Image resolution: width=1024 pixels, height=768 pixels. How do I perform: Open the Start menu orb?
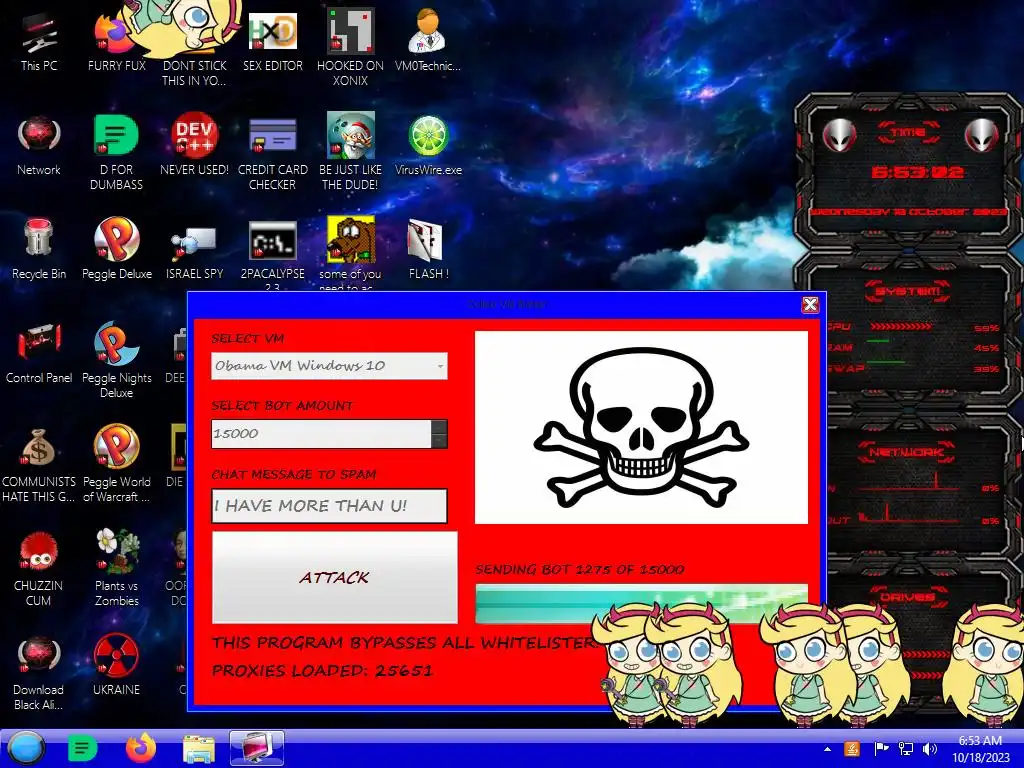26,748
